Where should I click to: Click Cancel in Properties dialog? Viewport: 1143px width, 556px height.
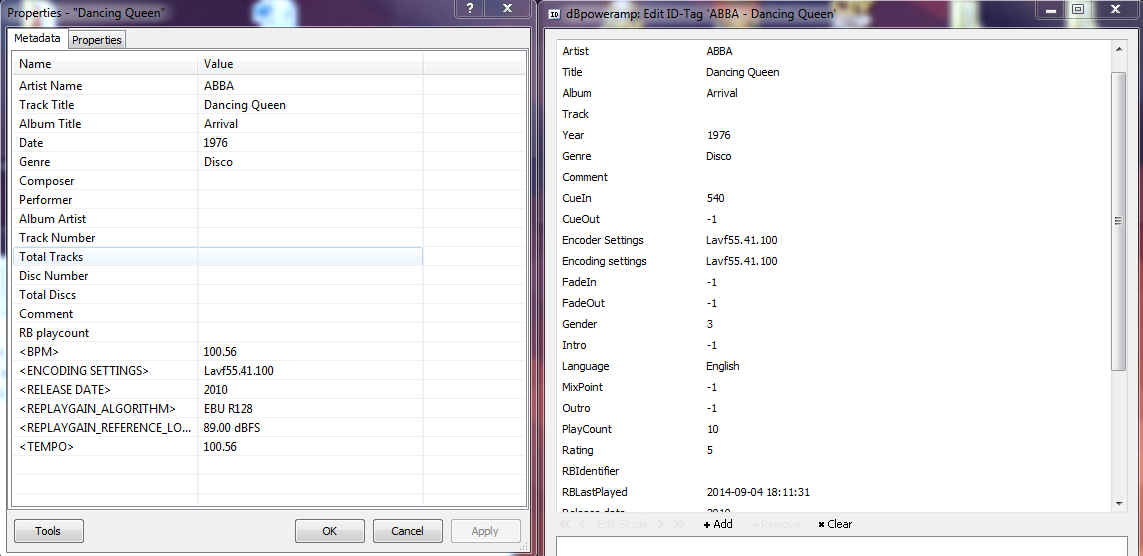407,530
